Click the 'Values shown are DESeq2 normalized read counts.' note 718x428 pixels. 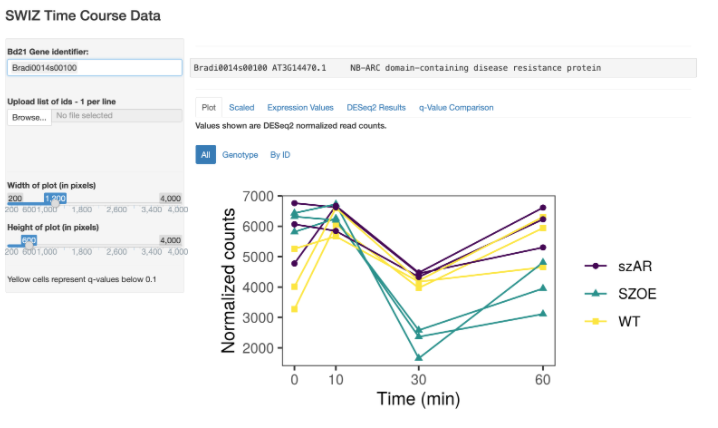point(291,125)
